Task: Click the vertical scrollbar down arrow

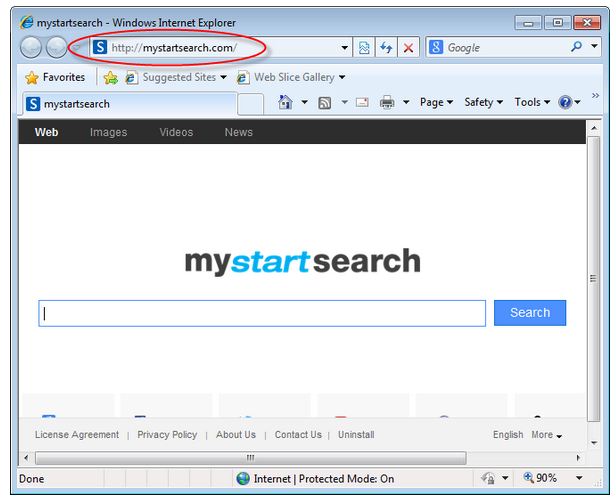Action: [594, 443]
